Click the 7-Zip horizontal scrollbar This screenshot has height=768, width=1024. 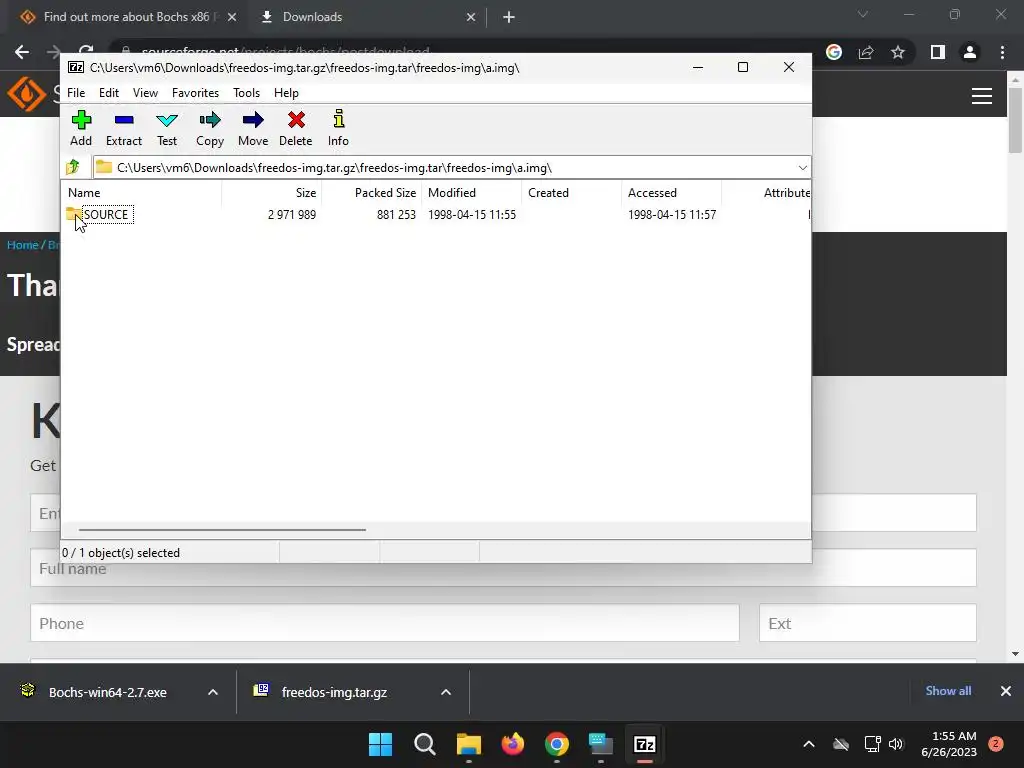tap(222, 530)
